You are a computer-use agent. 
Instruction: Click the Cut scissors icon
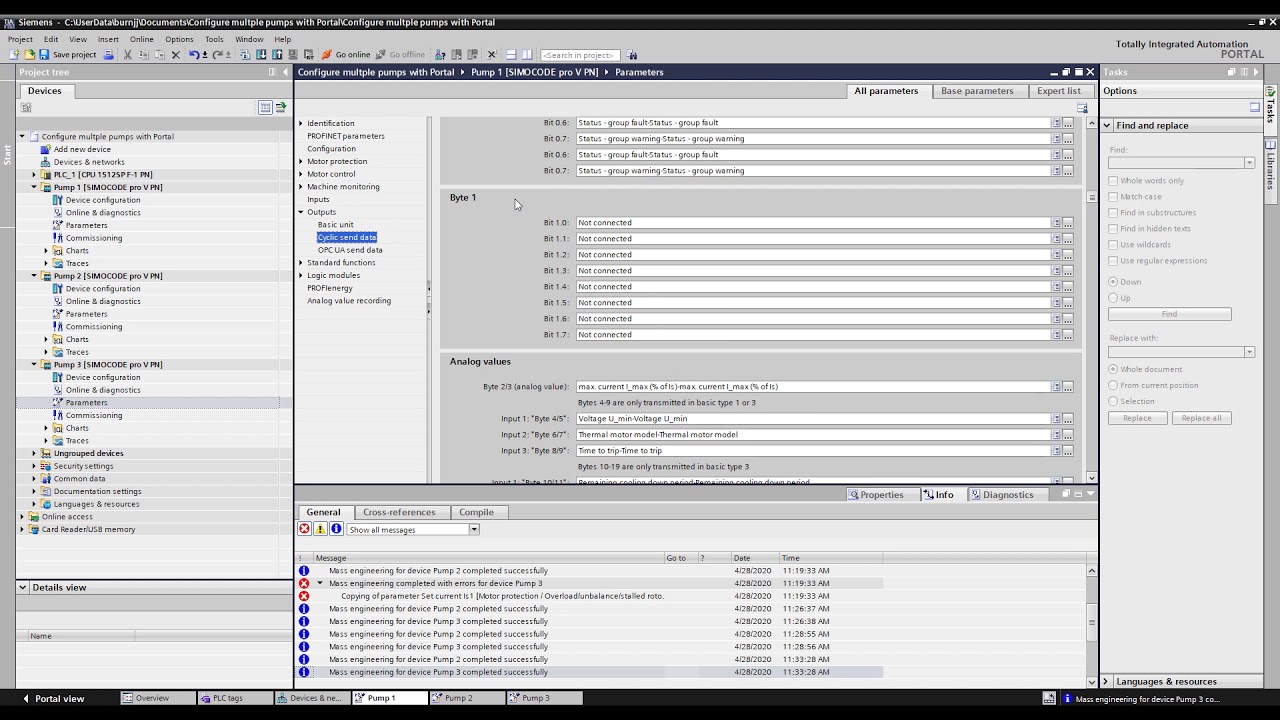click(x=127, y=55)
